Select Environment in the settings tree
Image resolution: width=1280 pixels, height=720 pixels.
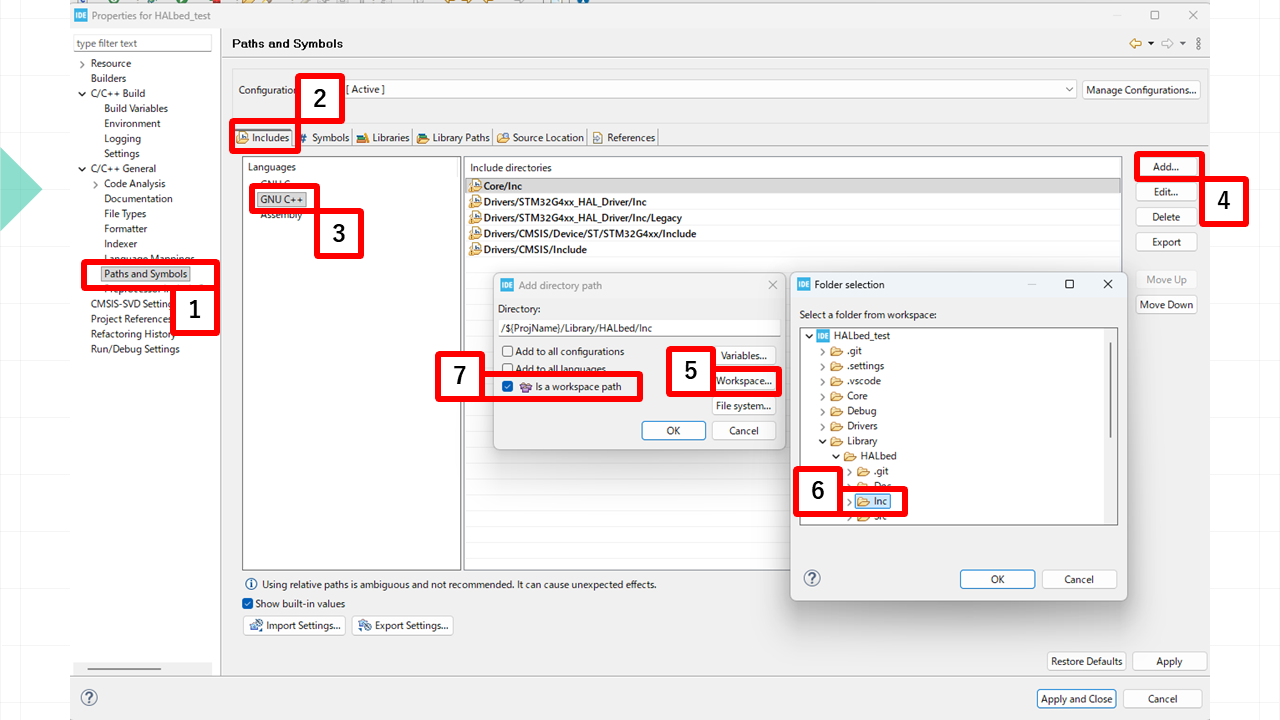(132, 124)
